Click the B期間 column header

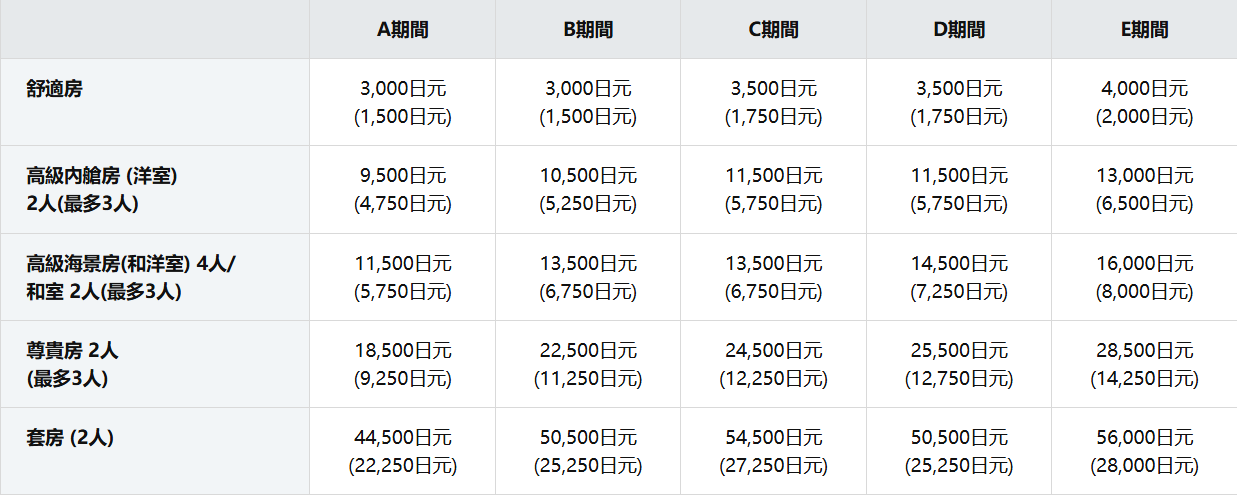click(x=588, y=30)
